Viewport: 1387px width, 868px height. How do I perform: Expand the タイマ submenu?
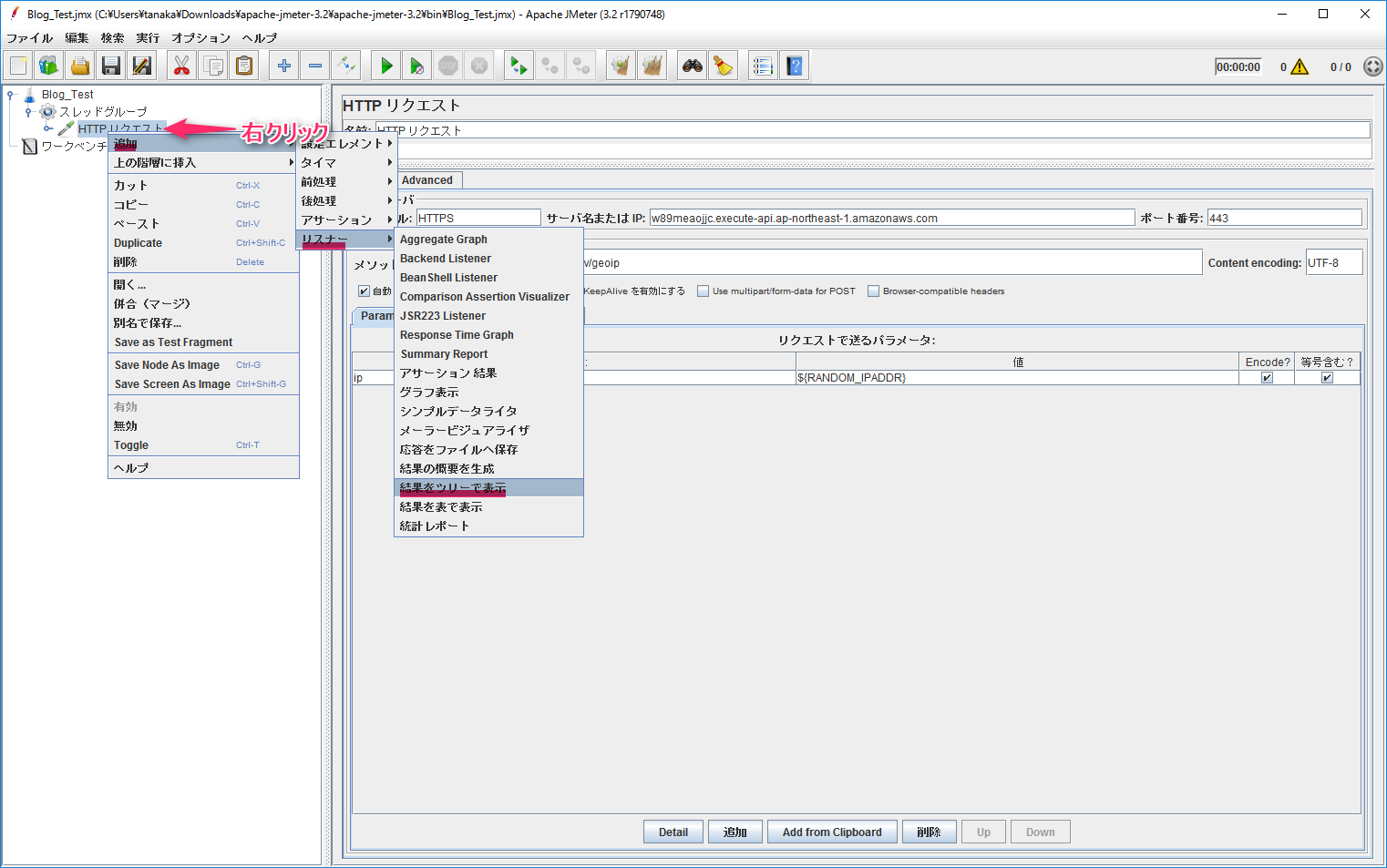346,162
